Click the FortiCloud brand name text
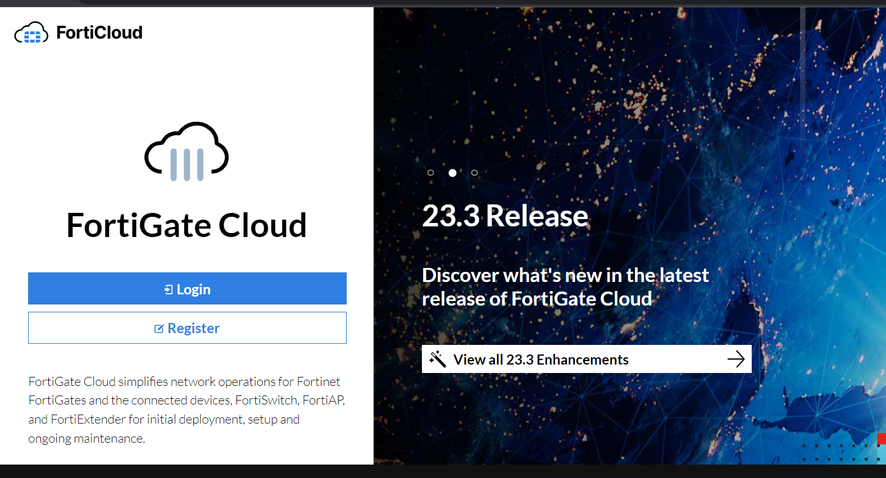Viewport: 886px width, 478px height. [99, 33]
